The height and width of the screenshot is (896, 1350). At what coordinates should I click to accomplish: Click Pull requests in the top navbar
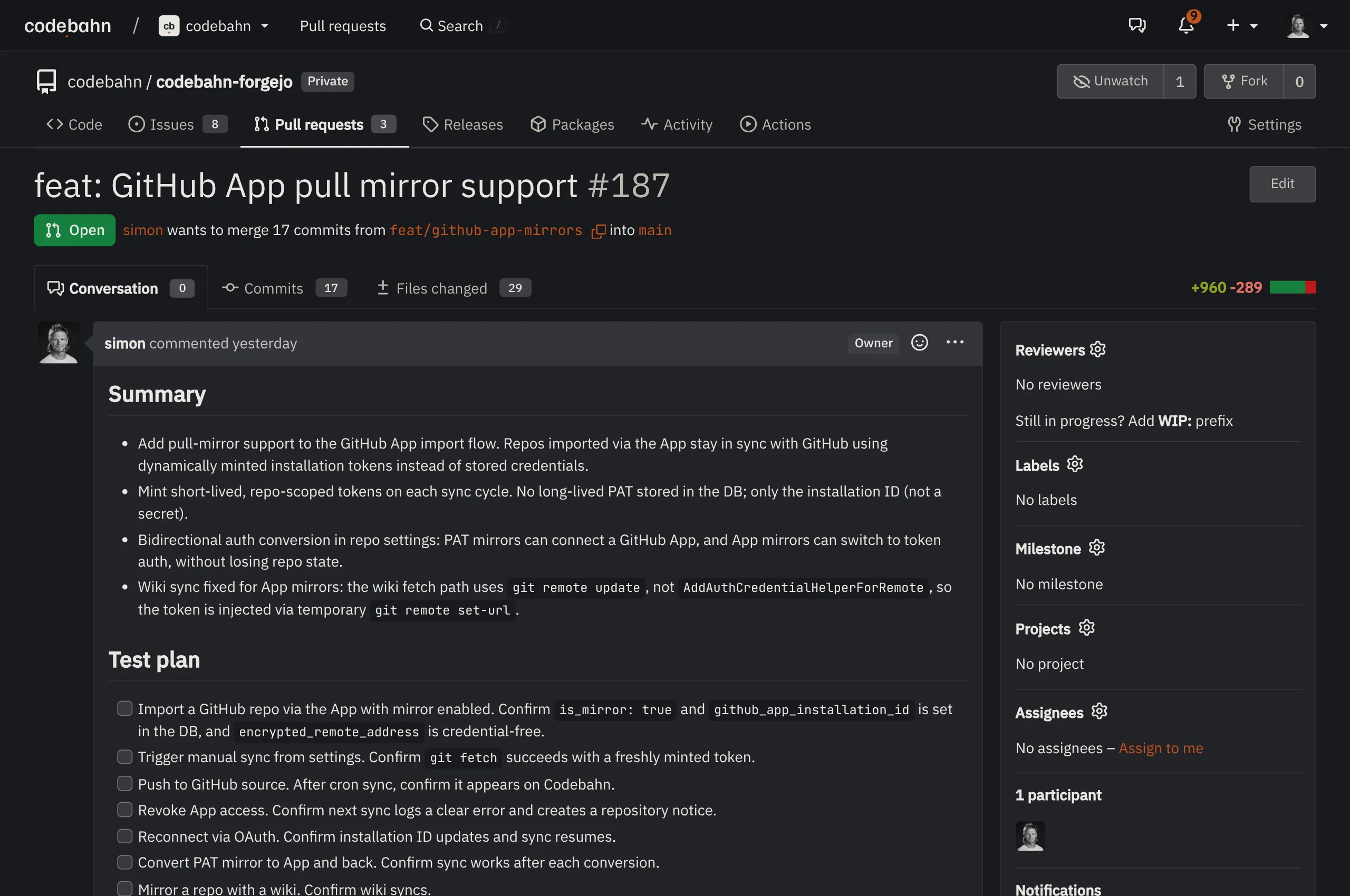(x=342, y=26)
